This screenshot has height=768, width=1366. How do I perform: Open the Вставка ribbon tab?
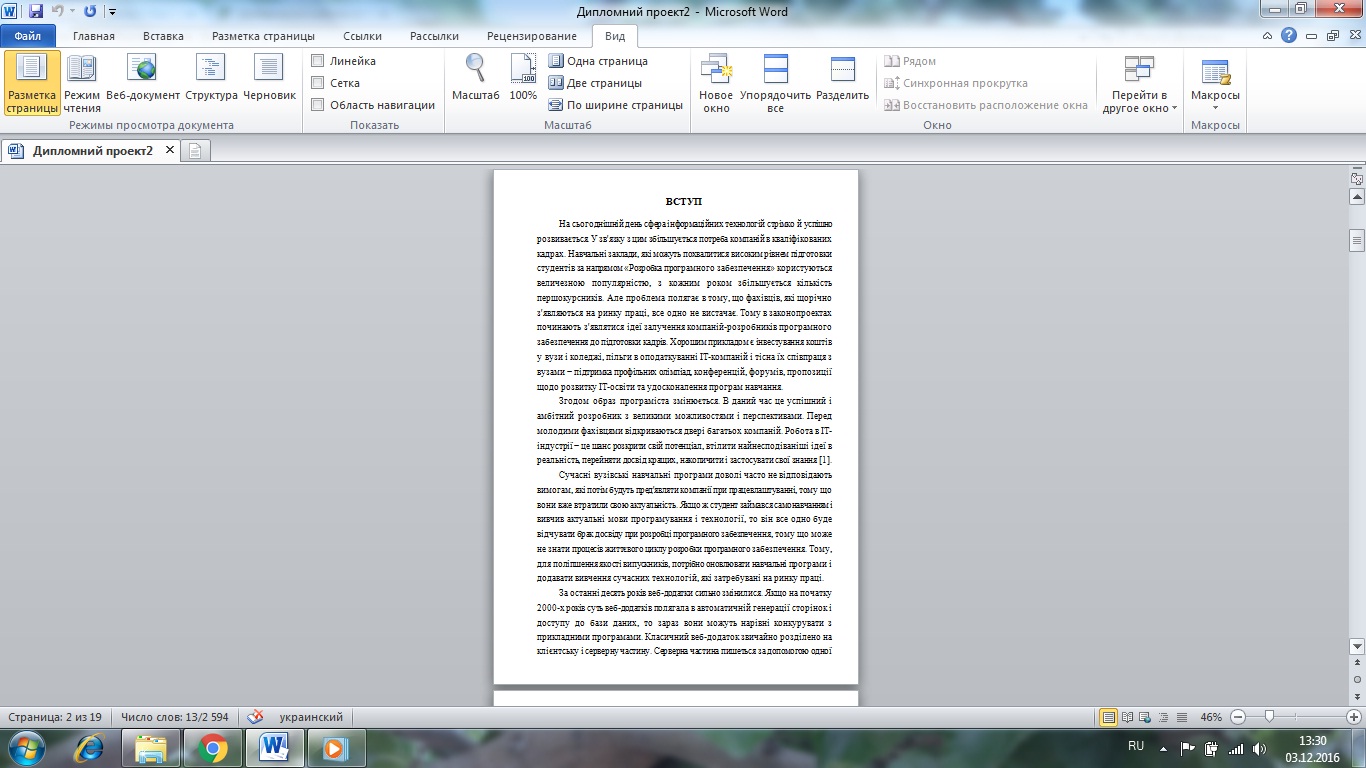(163, 36)
